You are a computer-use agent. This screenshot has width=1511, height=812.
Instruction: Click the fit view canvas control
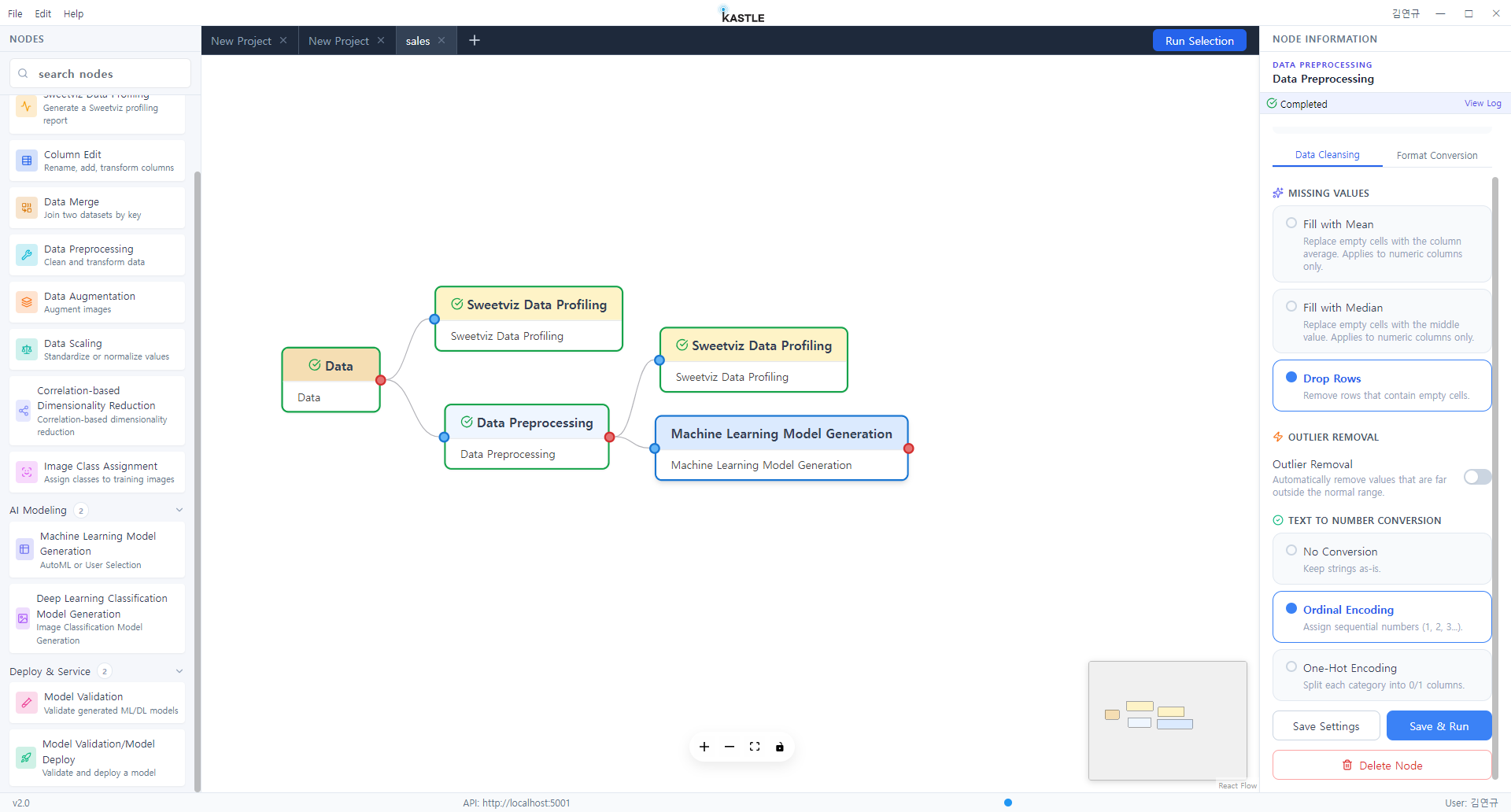tap(755, 747)
